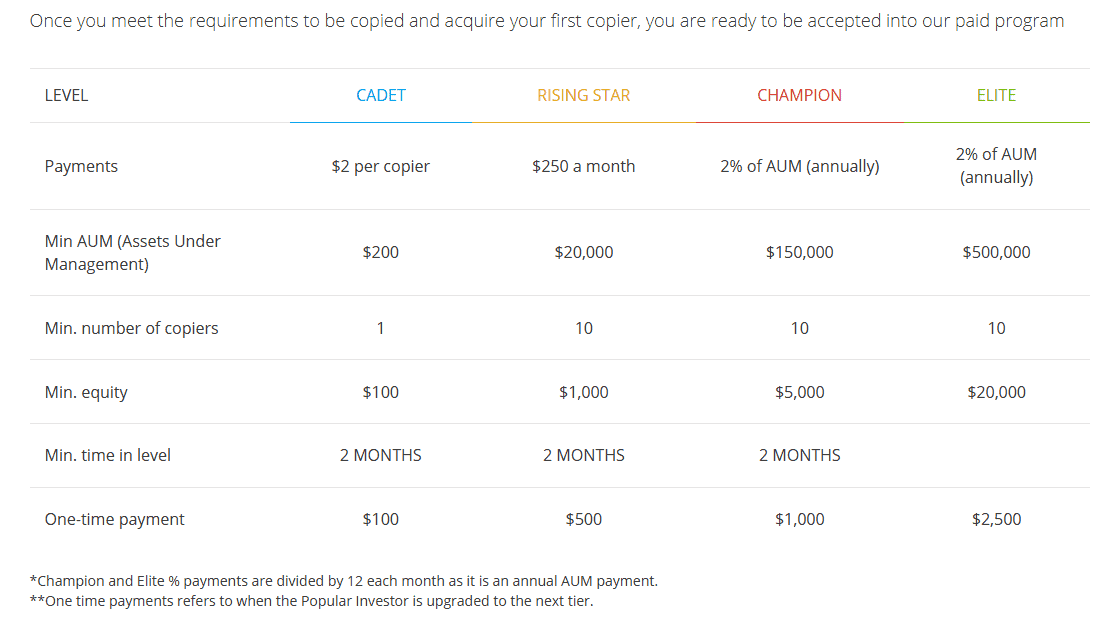Click the Payments row label
The height and width of the screenshot is (624, 1109).
tap(81, 166)
